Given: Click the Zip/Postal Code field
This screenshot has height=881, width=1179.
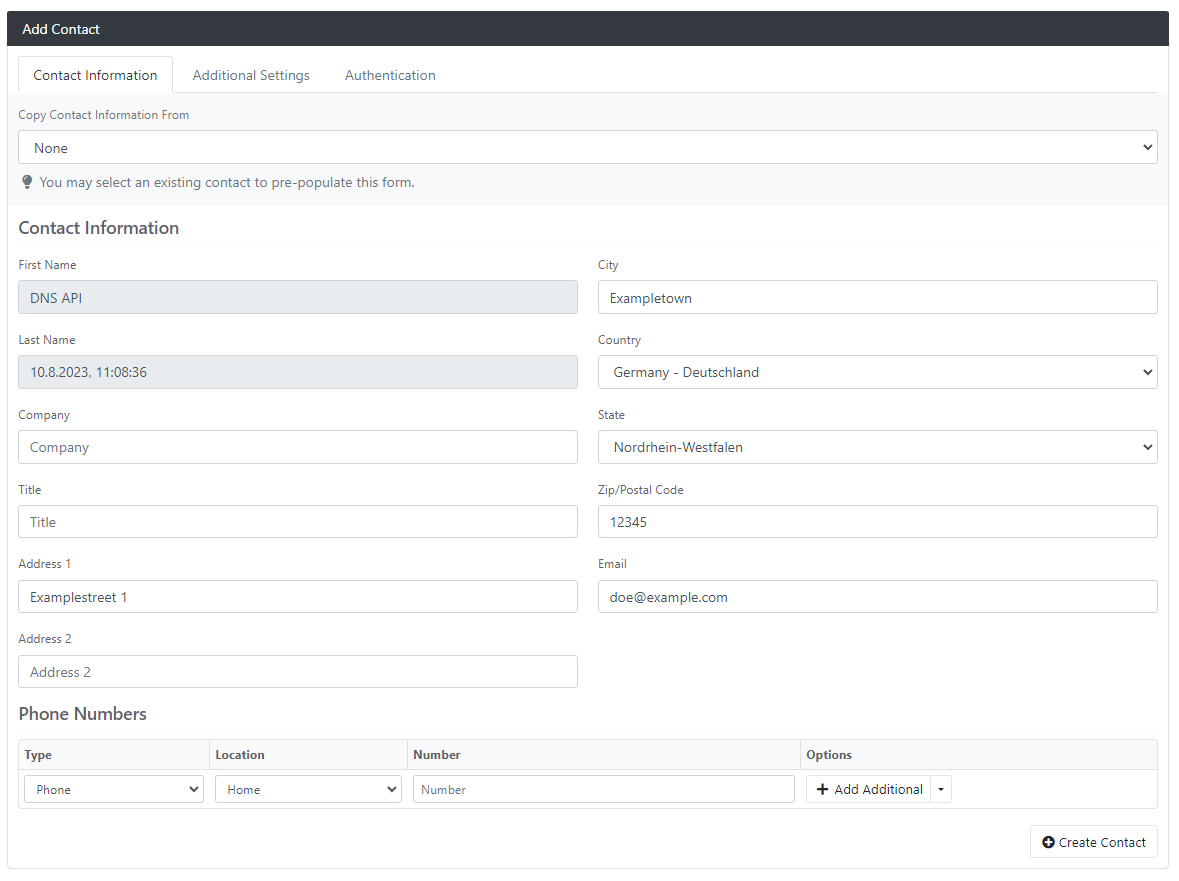Looking at the screenshot, I should [x=877, y=522].
